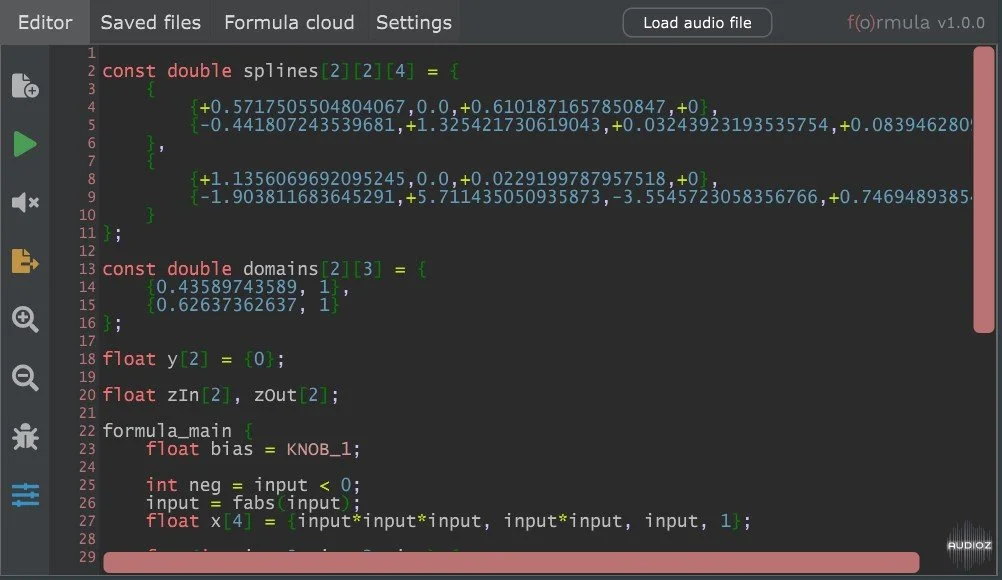Click '+0.5717505504804067' on line 4
Screen dimensions: 1002x580
[302, 106]
